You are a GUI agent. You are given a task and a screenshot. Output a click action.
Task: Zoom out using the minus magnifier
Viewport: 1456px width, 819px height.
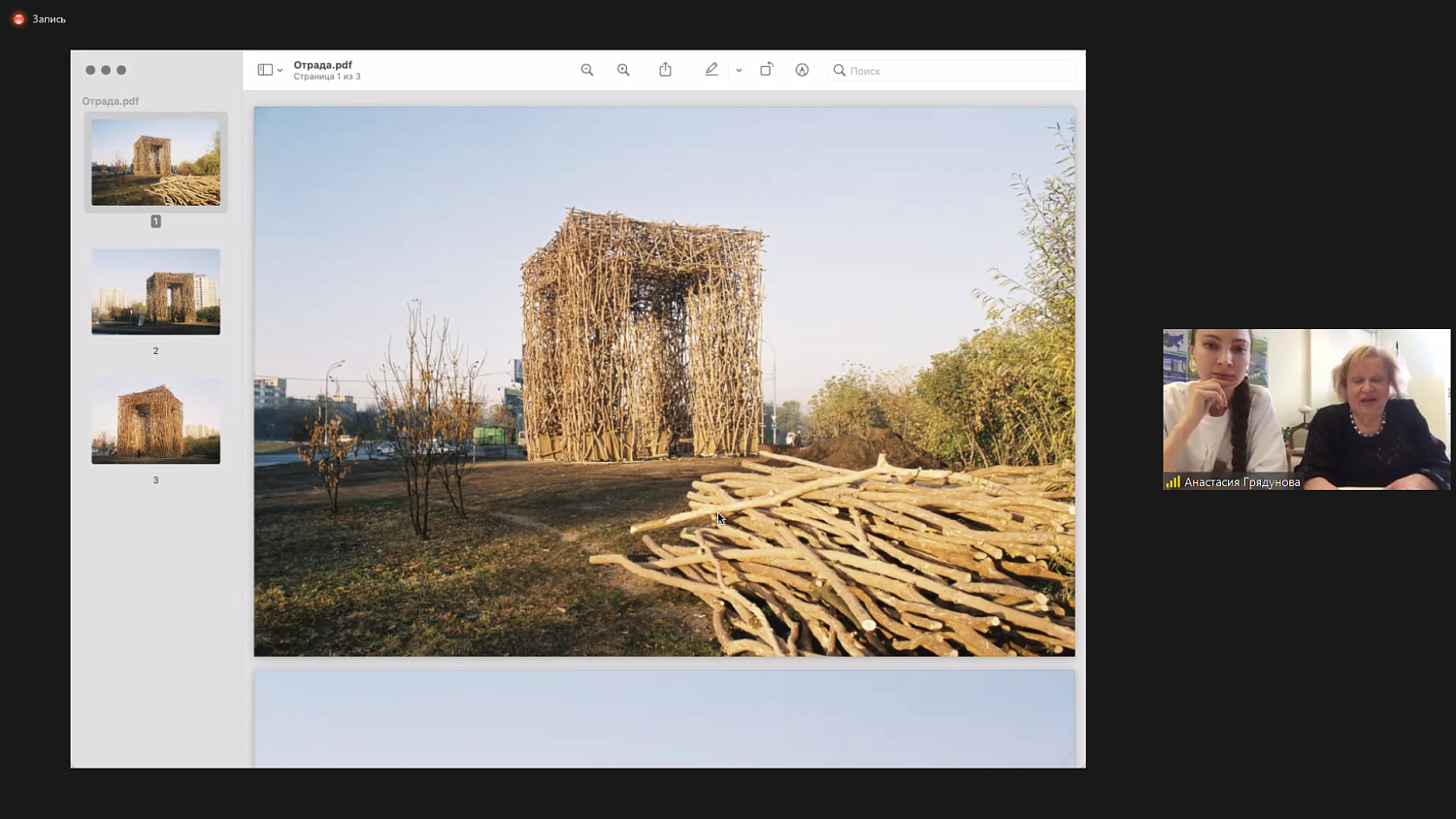pos(587,70)
